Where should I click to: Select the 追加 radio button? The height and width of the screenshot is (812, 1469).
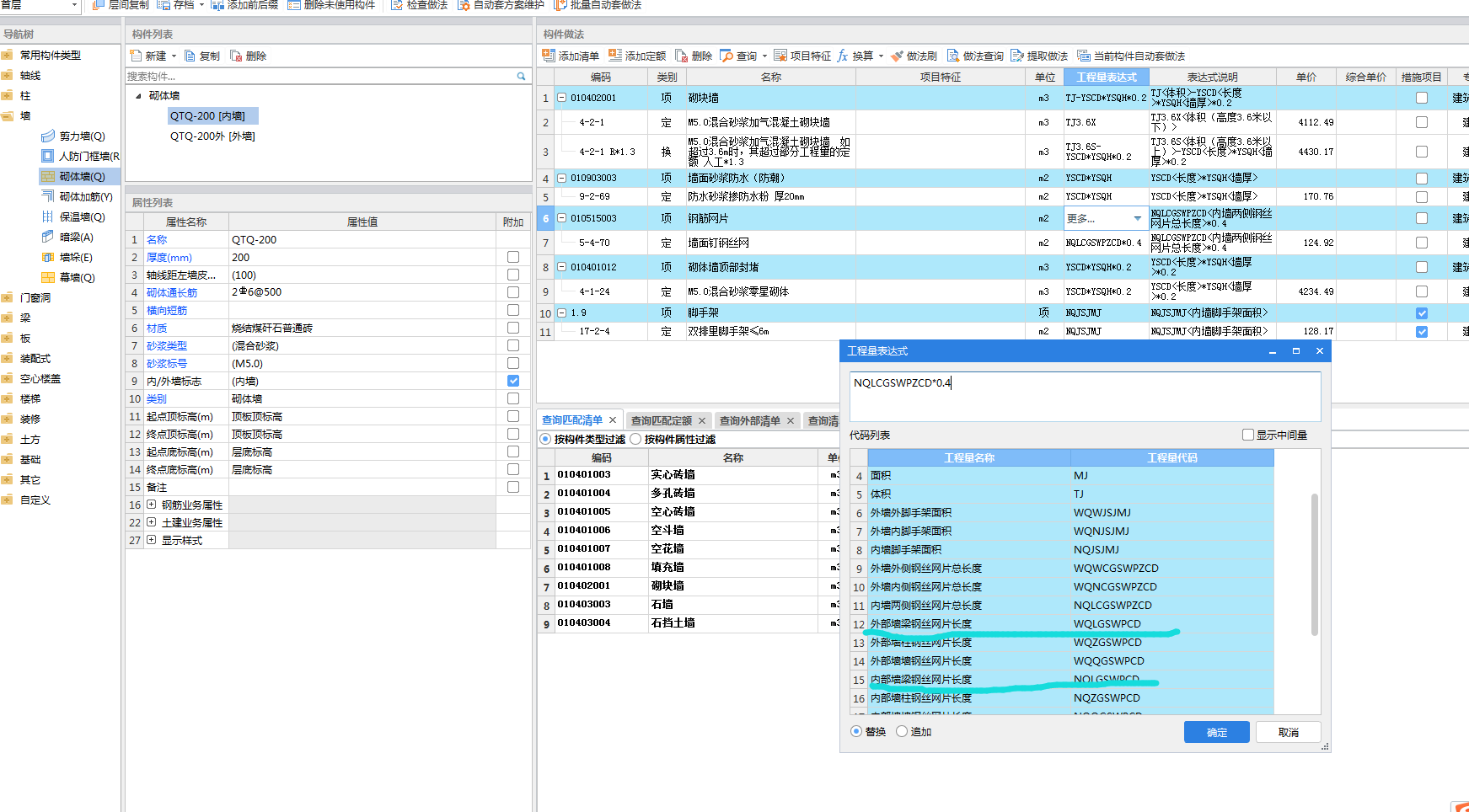pyautogui.click(x=902, y=731)
